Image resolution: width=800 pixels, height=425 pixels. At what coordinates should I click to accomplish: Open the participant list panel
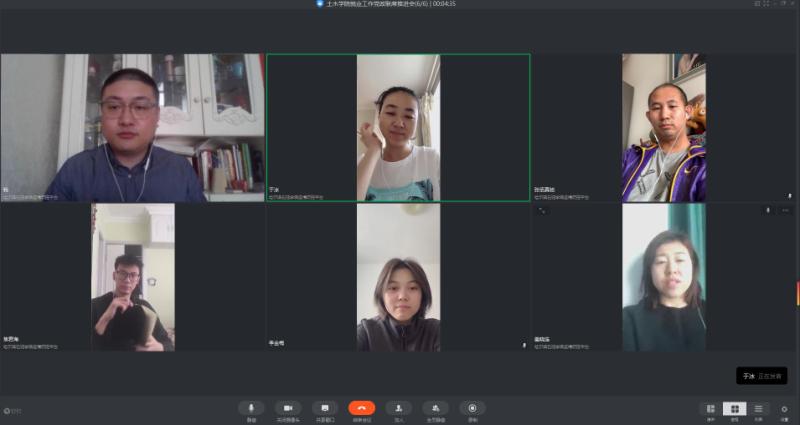point(759,408)
